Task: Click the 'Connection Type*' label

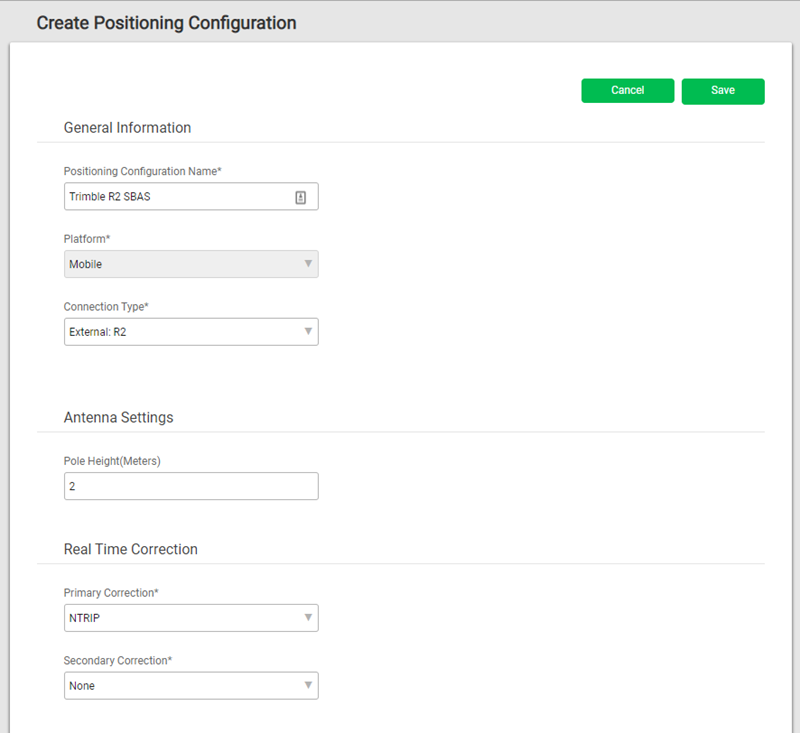Action: (106, 307)
